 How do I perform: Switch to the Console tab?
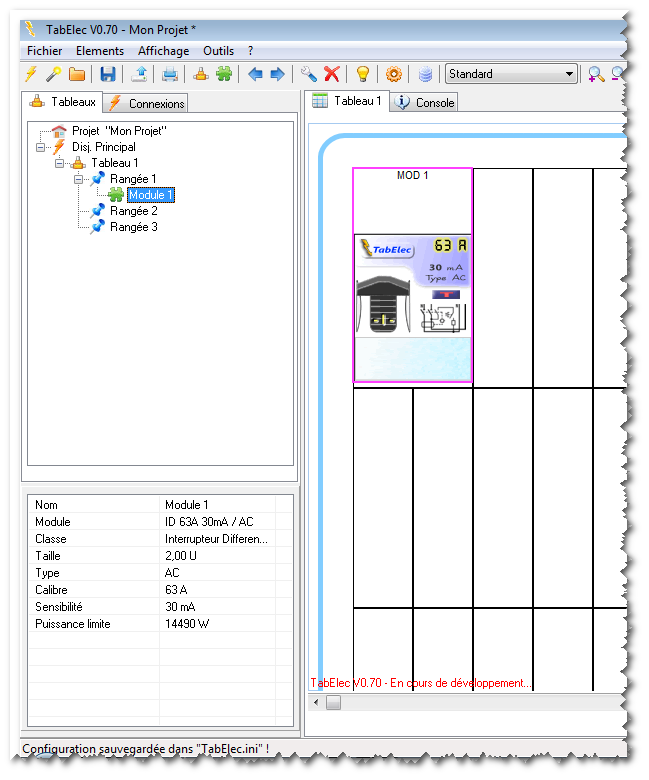[x=425, y=102]
